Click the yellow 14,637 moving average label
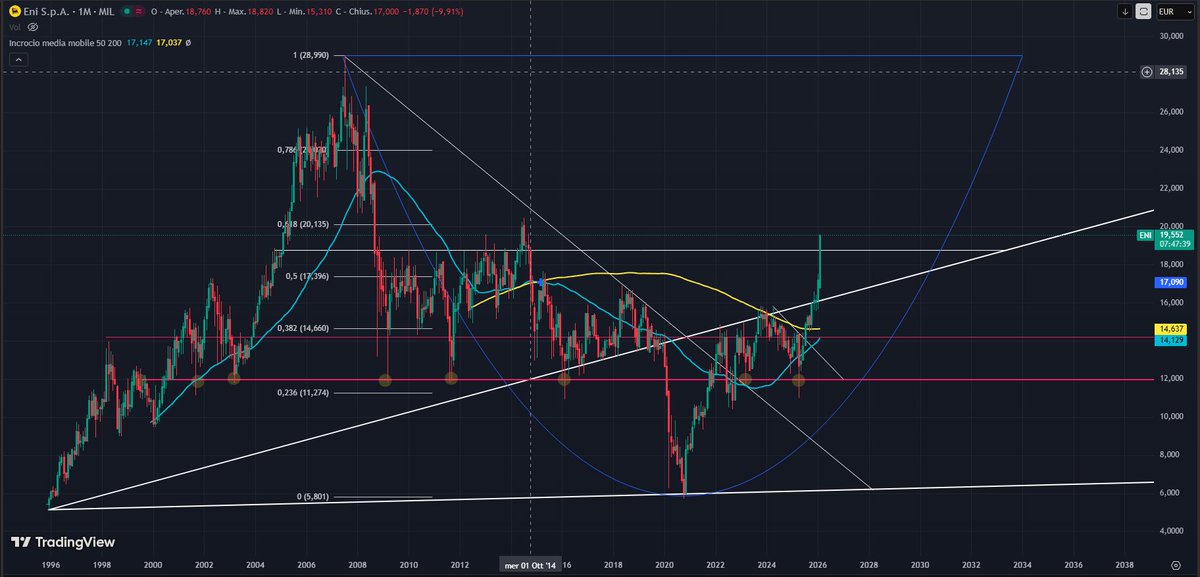The image size is (1200, 577). [x=1170, y=329]
